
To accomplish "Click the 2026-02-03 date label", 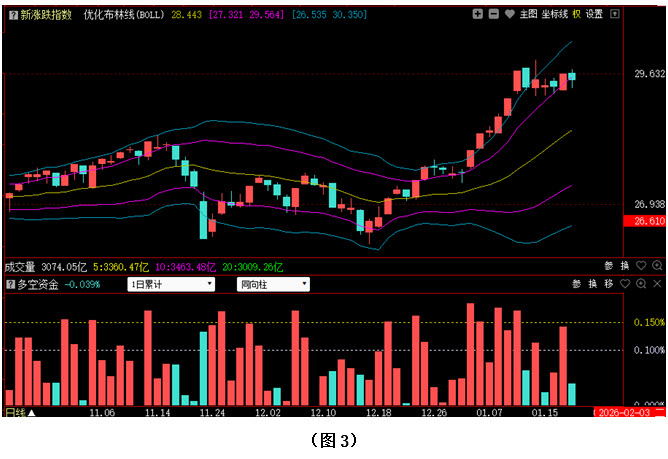I will coord(628,412).
